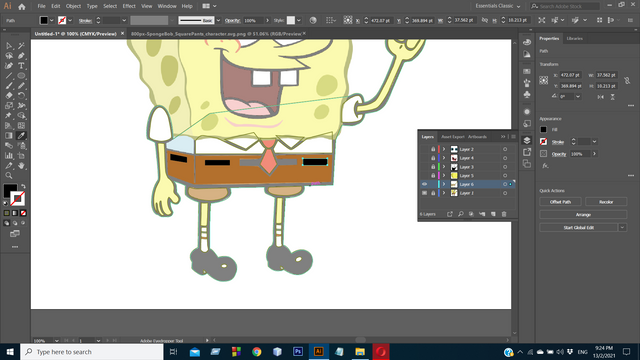Image resolution: width=640 pixels, height=360 pixels.
Task: Click the Recolor button
Action: [606, 202]
